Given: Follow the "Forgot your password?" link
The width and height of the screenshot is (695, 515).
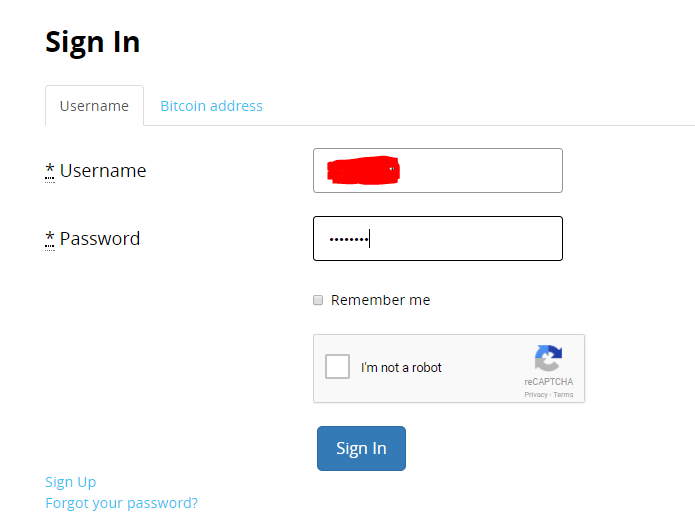Looking at the screenshot, I should click(121, 503).
